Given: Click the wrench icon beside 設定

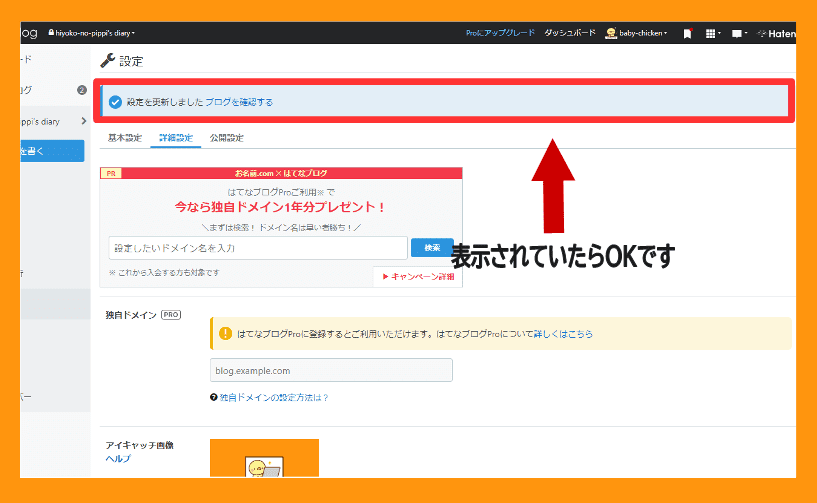Looking at the screenshot, I should point(107,60).
